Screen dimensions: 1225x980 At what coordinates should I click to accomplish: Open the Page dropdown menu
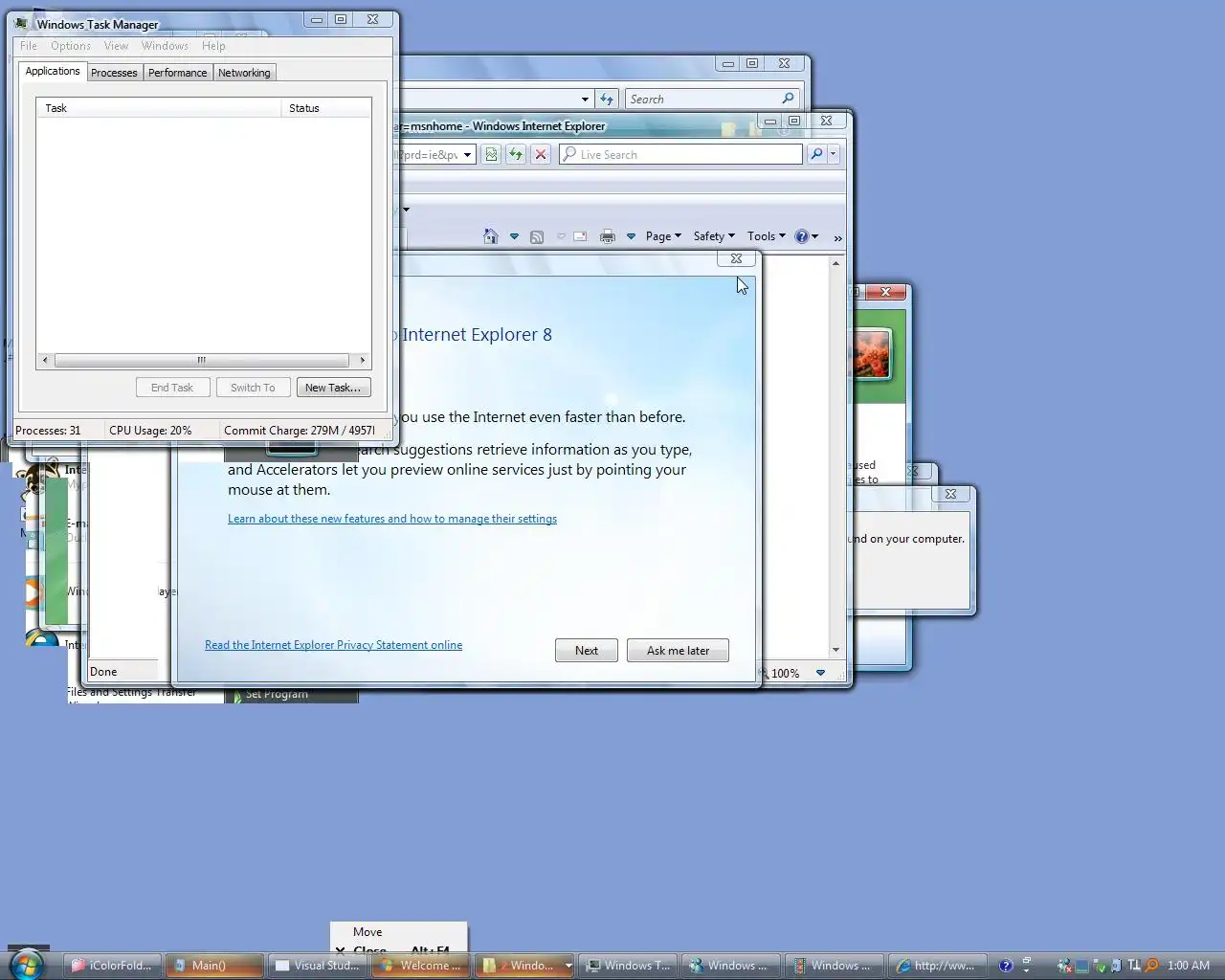coord(663,236)
